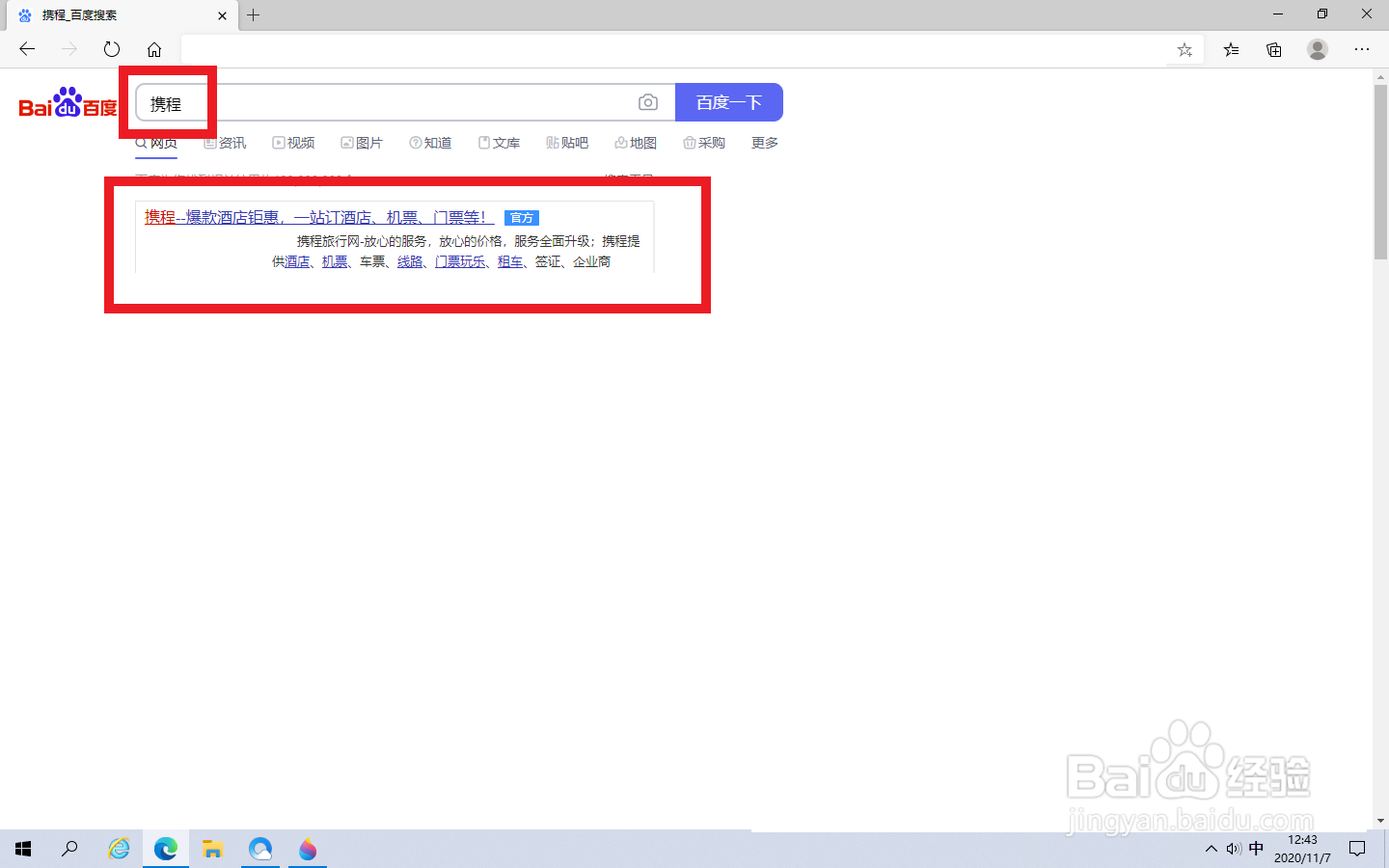Select the 携程_百度搜索 browser tab
This screenshot has width=1389, height=868.
pyautogui.click(x=123, y=15)
